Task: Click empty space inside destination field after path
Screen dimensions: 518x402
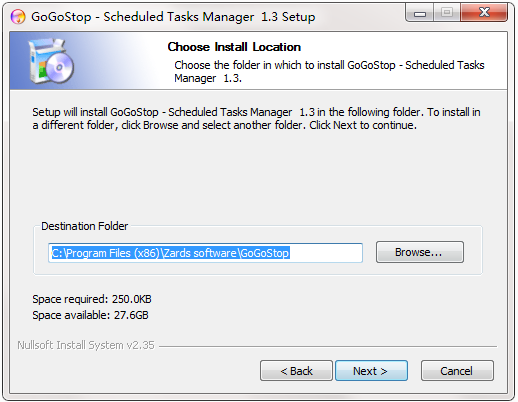Action: tap(325, 253)
